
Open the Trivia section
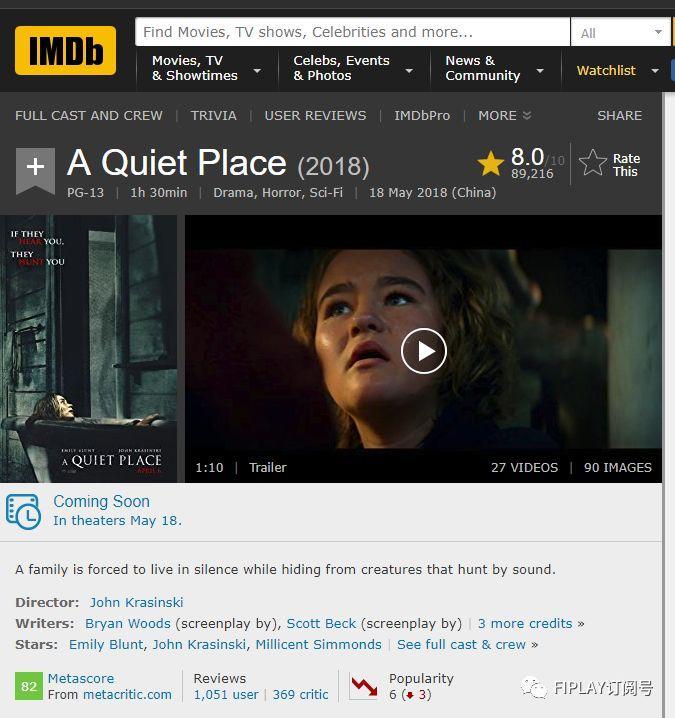click(213, 115)
